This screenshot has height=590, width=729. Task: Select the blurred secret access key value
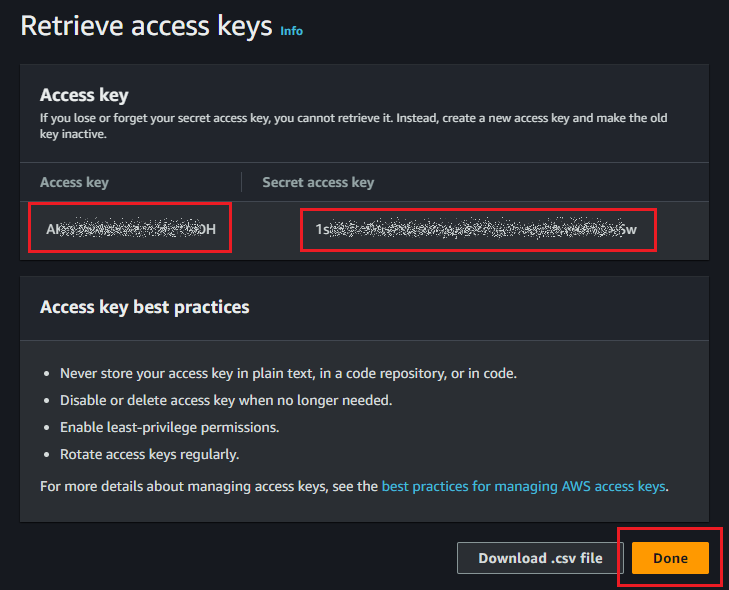click(477, 230)
